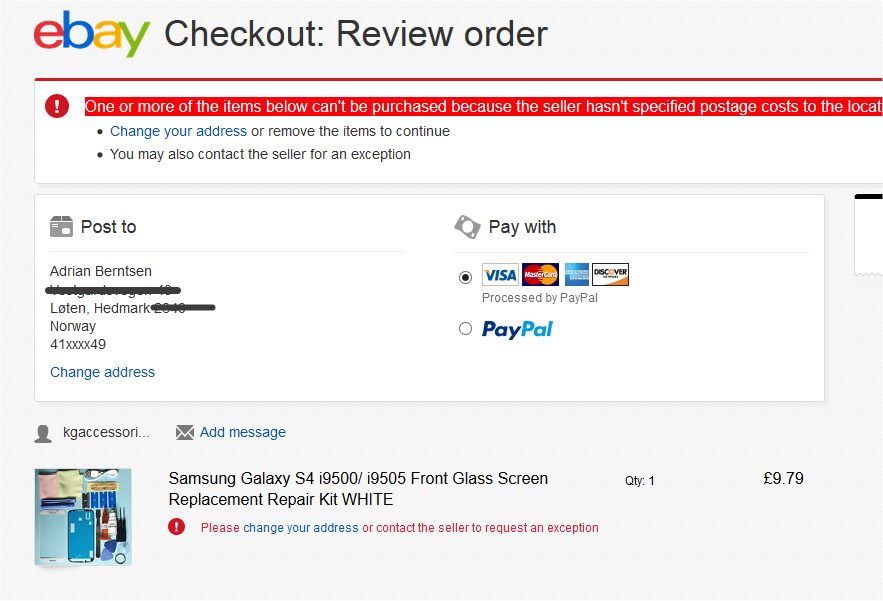Click the MasterCard logo
Screen dimensions: 883x601
tap(540, 275)
